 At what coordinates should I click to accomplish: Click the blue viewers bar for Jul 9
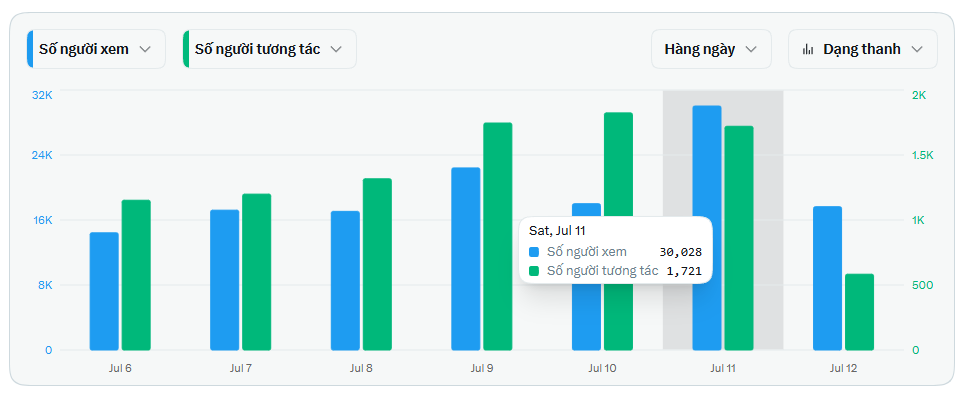pyautogui.click(x=466, y=258)
